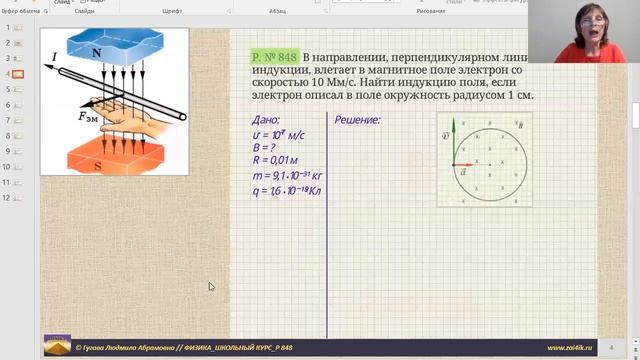This screenshot has height=360, width=640.
Task: Click the green Р. № 848 label
Action: 275,57
